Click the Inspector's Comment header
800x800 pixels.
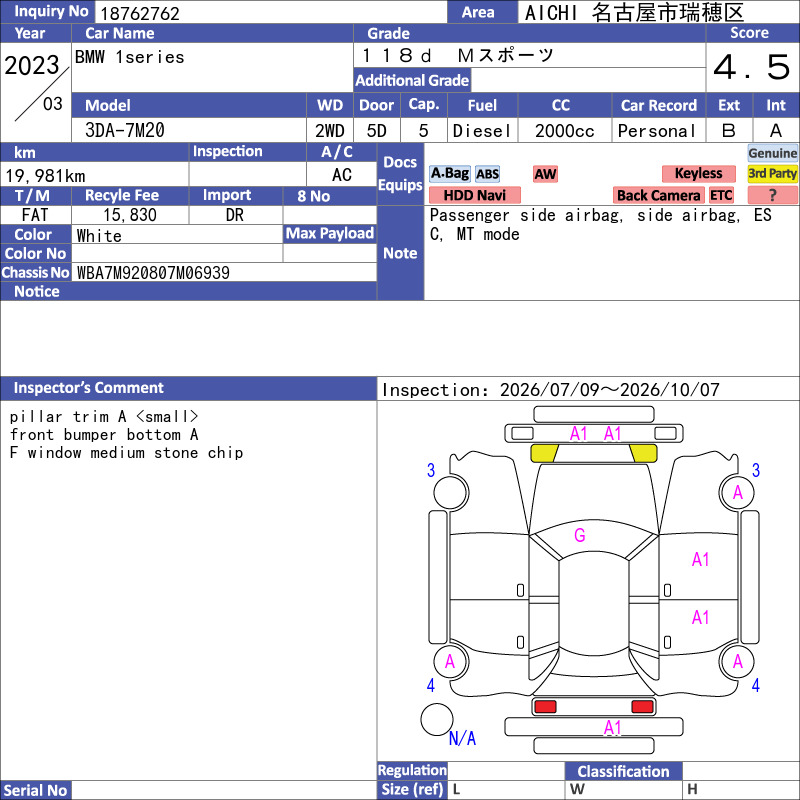coord(188,388)
